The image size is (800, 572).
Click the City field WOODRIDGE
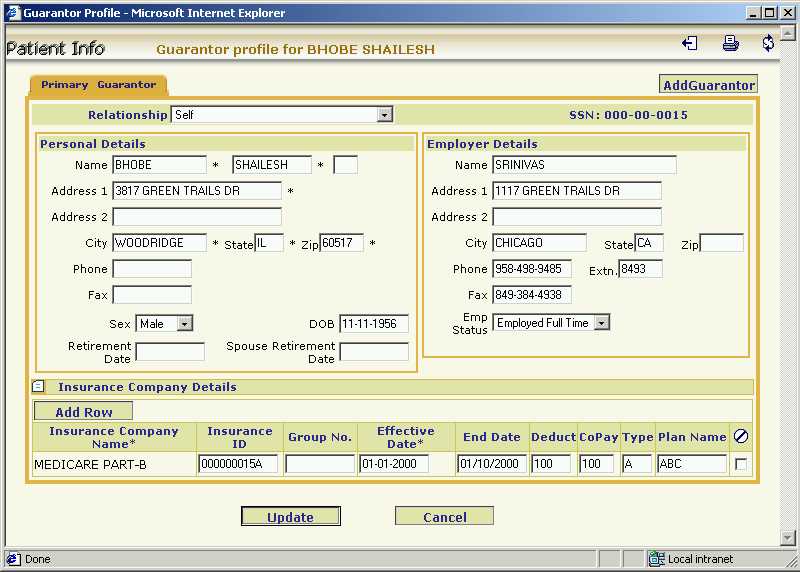(160, 243)
